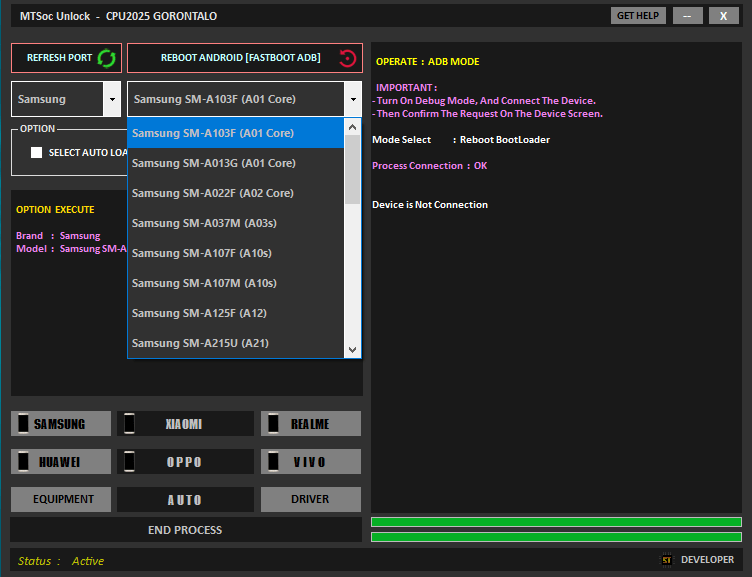Viewport: 752px width, 577px height.
Task: Click the 'Status : Active' text
Action: (61, 561)
